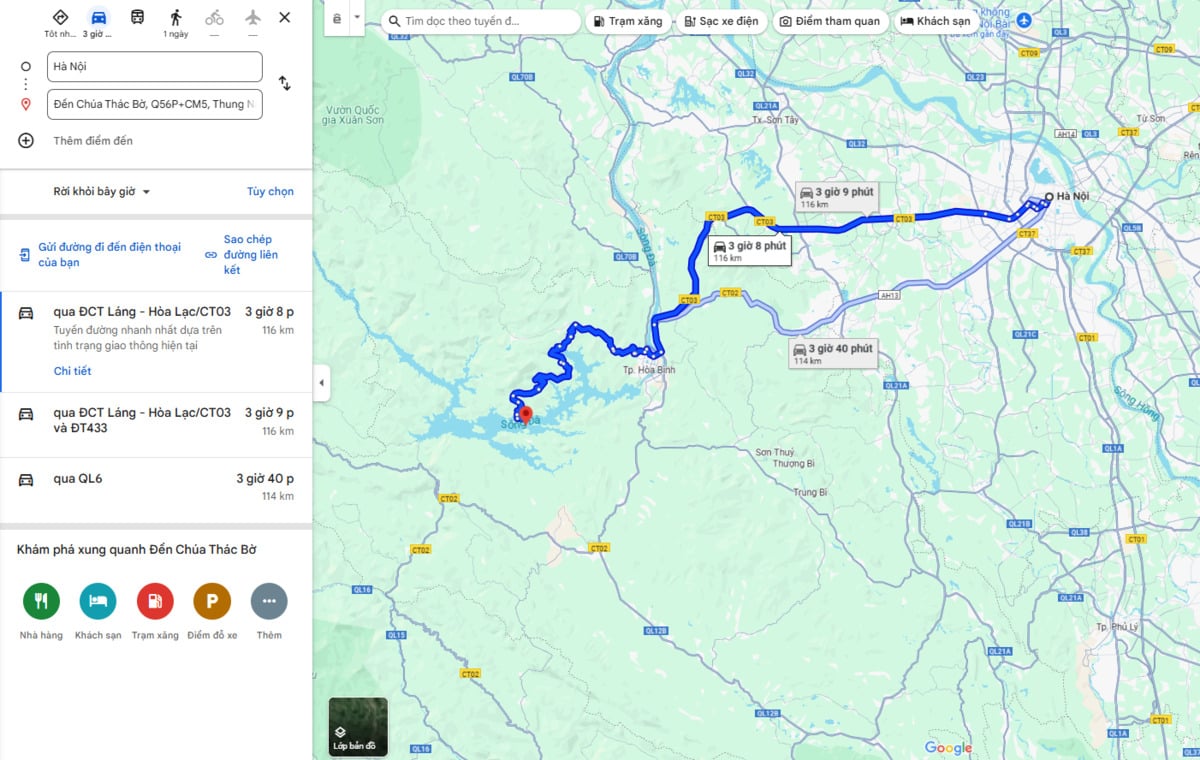Click the red destination pin on map

(525, 414)
